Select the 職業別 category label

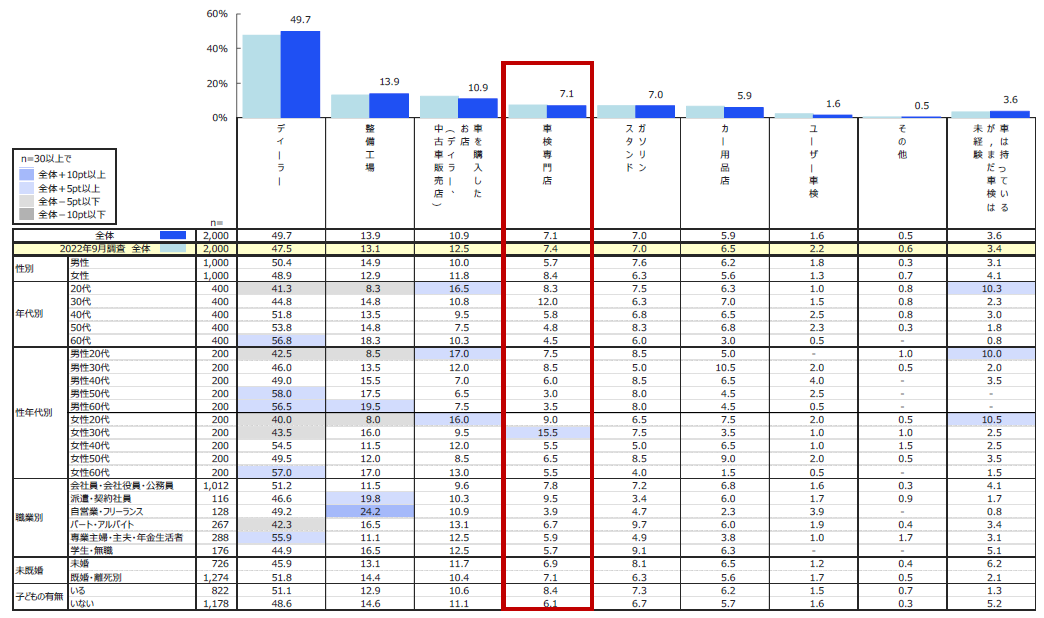30,517
